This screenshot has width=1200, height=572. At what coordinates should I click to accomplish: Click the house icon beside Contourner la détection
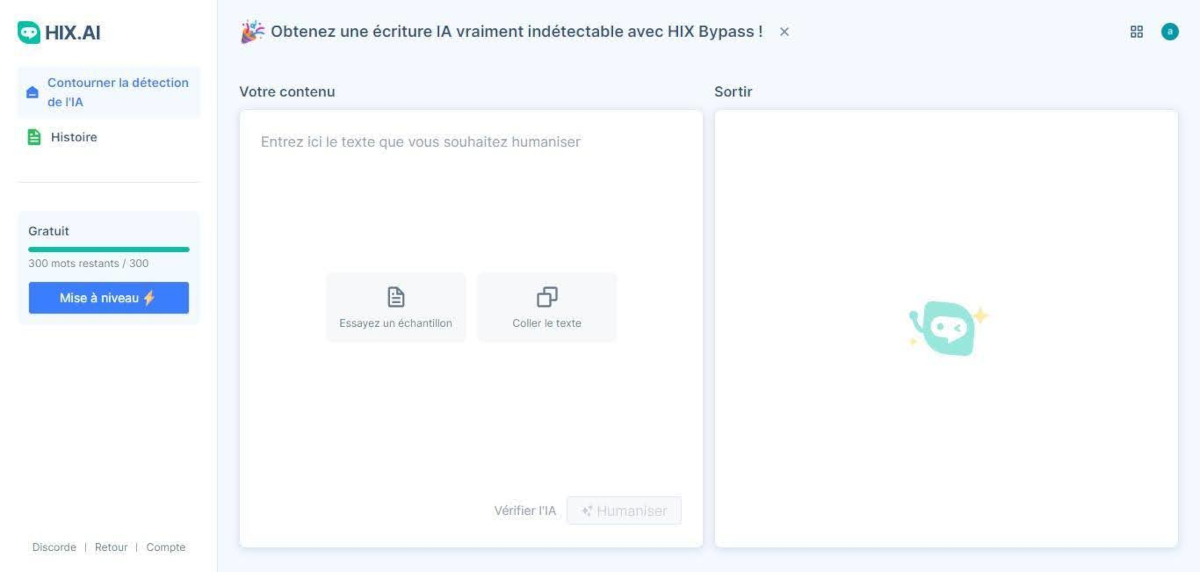tap(32, 92)
